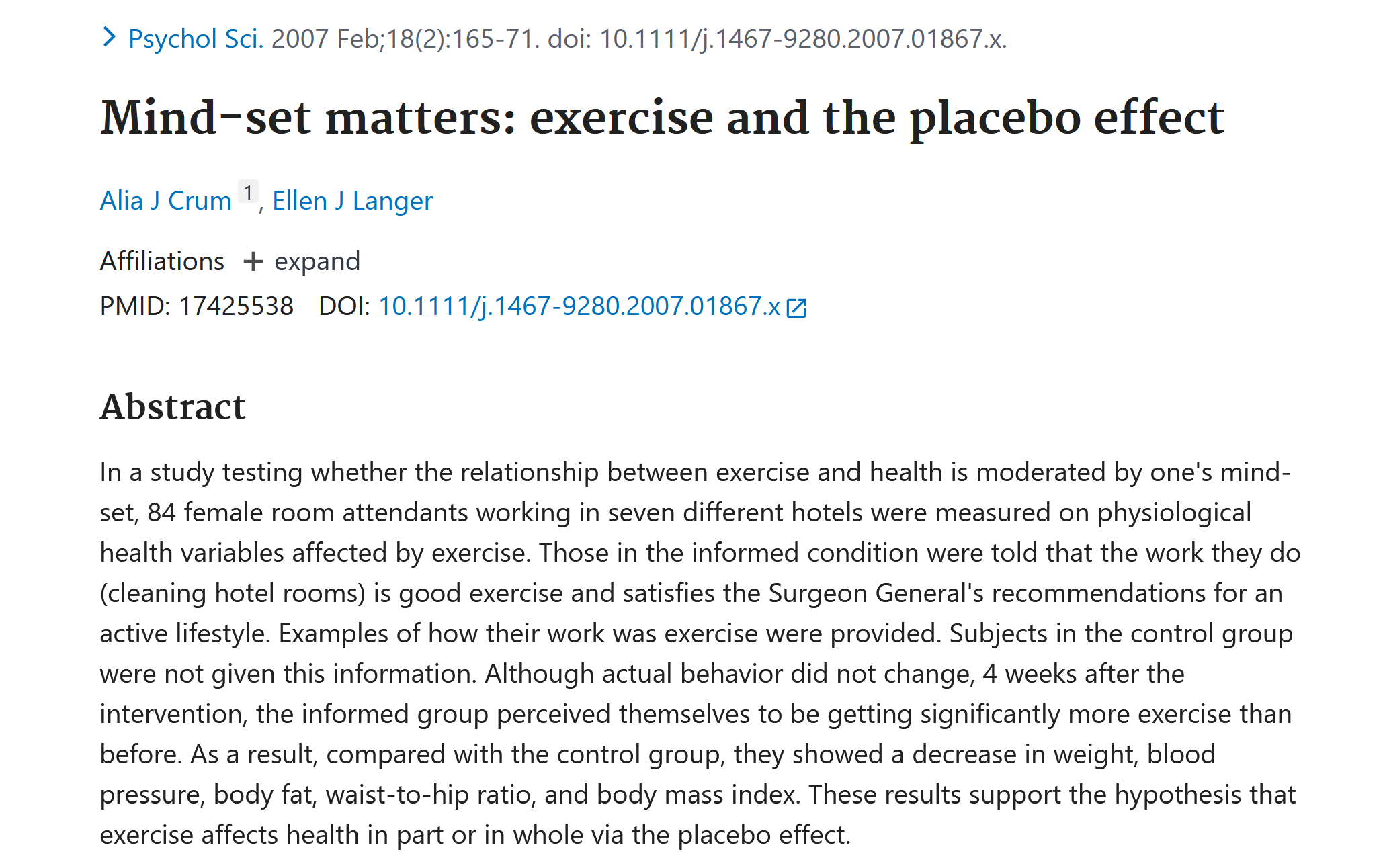
Task: Click the external link icon after the DOI
Action: (796, 308)
